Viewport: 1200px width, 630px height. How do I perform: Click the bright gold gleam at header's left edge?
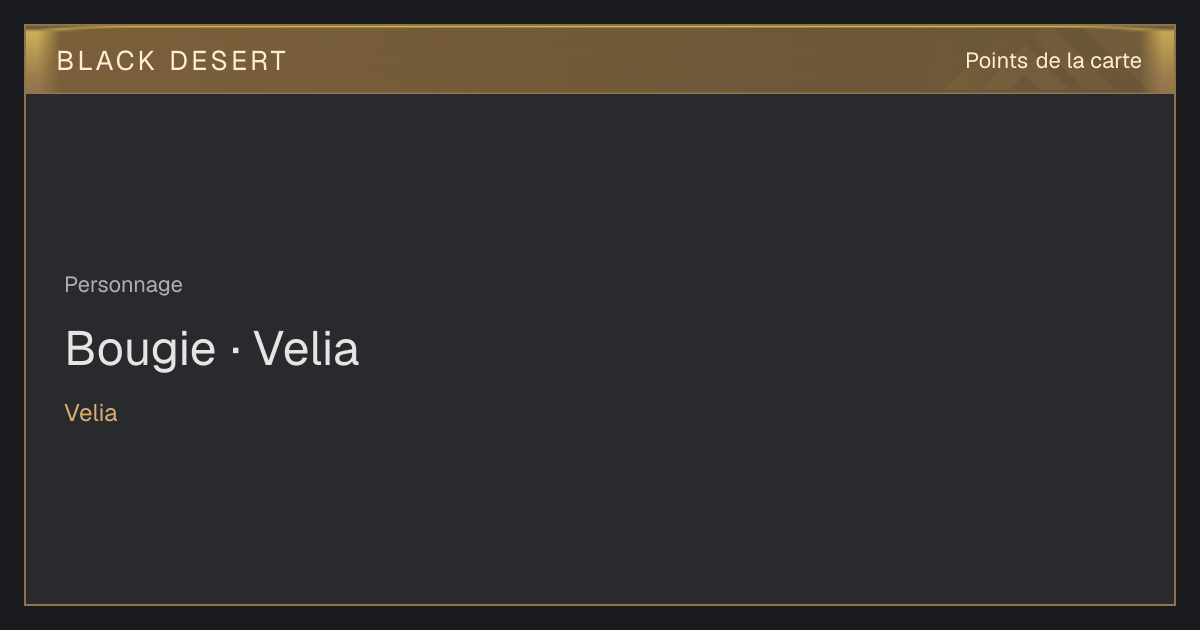(x=35, y=60)
